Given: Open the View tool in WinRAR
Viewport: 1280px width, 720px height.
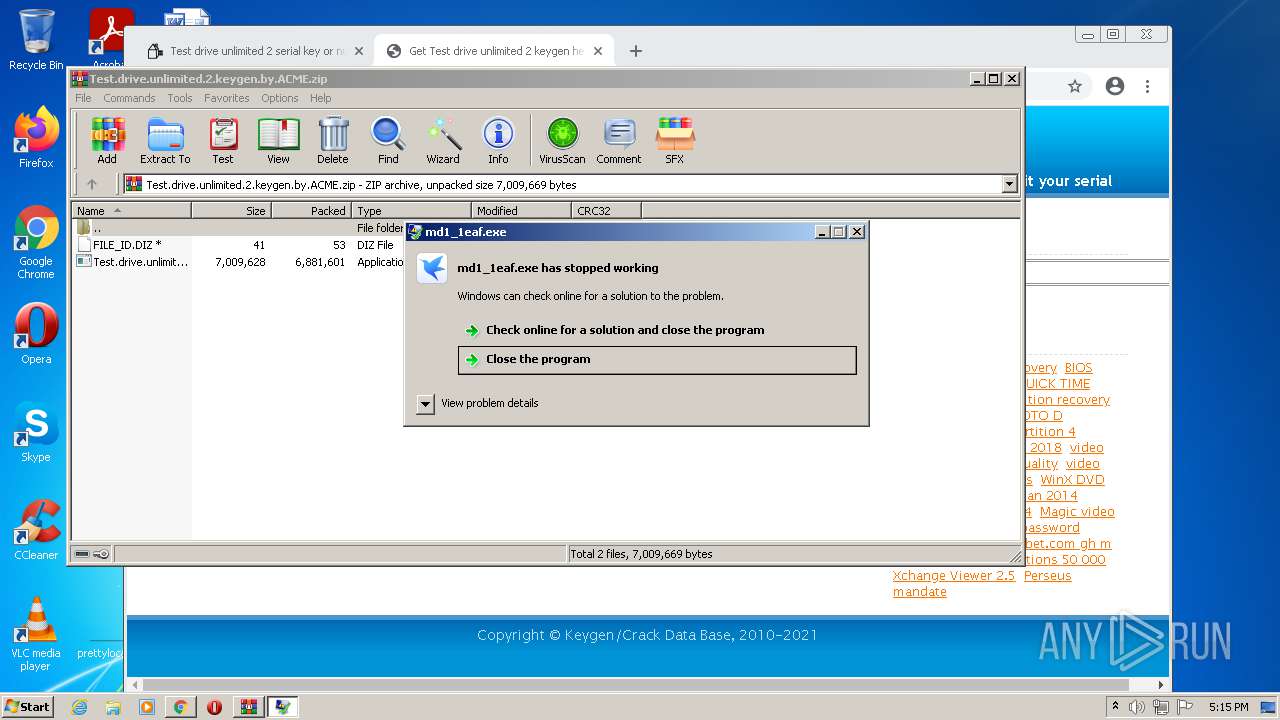Looking at the screenshot, I should (278, 141).
